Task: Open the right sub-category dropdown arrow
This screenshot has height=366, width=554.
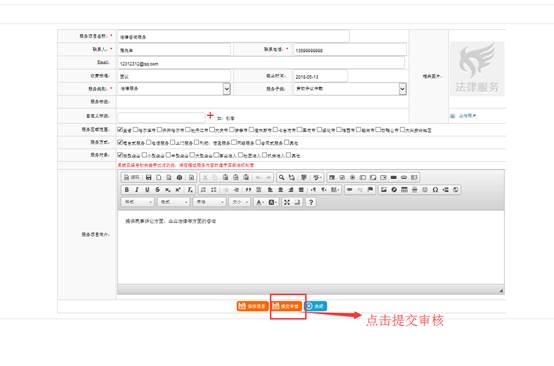Action: [x=402, y=89]
